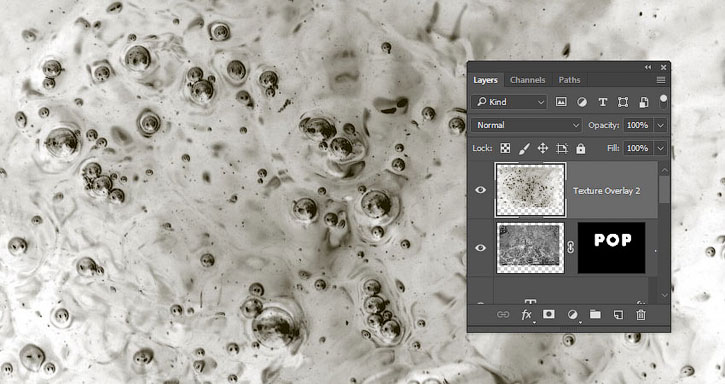Screen dimensions: 725x384
Task: Select the Texture Overlay 2 thumbnail
Action: pos(530,190)
